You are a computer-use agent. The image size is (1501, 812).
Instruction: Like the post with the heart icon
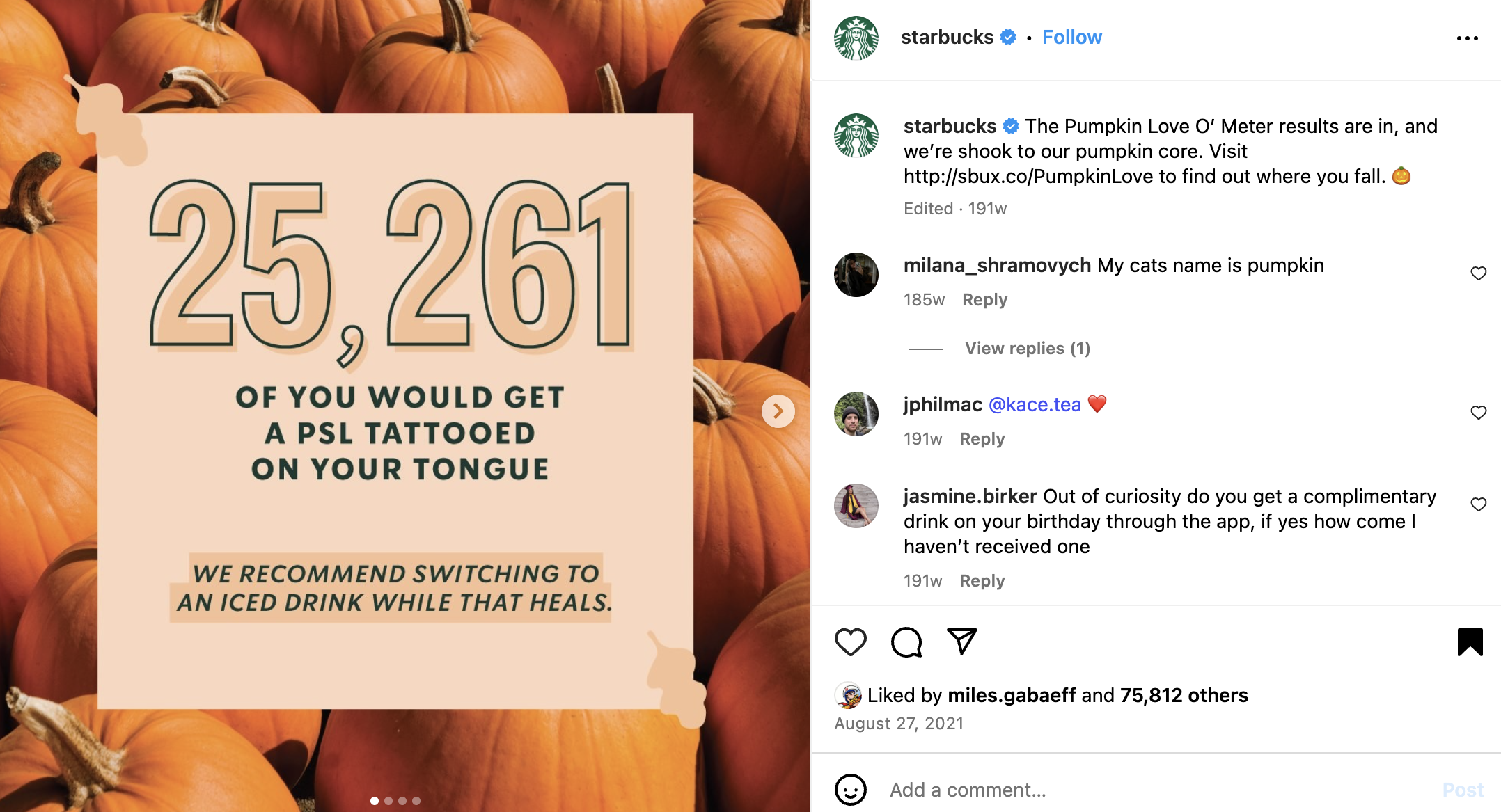pyautogui.click(x=850, y=642)
